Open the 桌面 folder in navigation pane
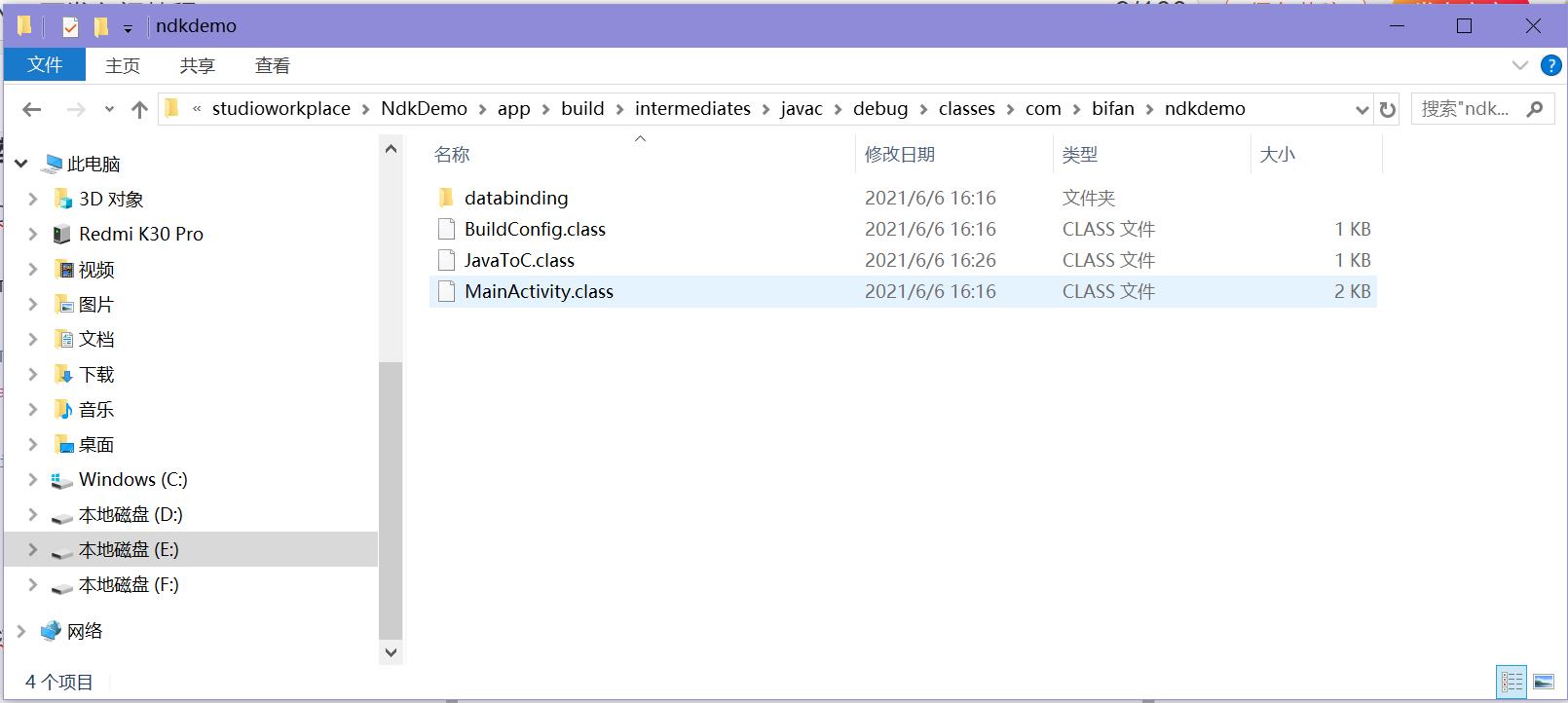 click(x=95, y=444)
